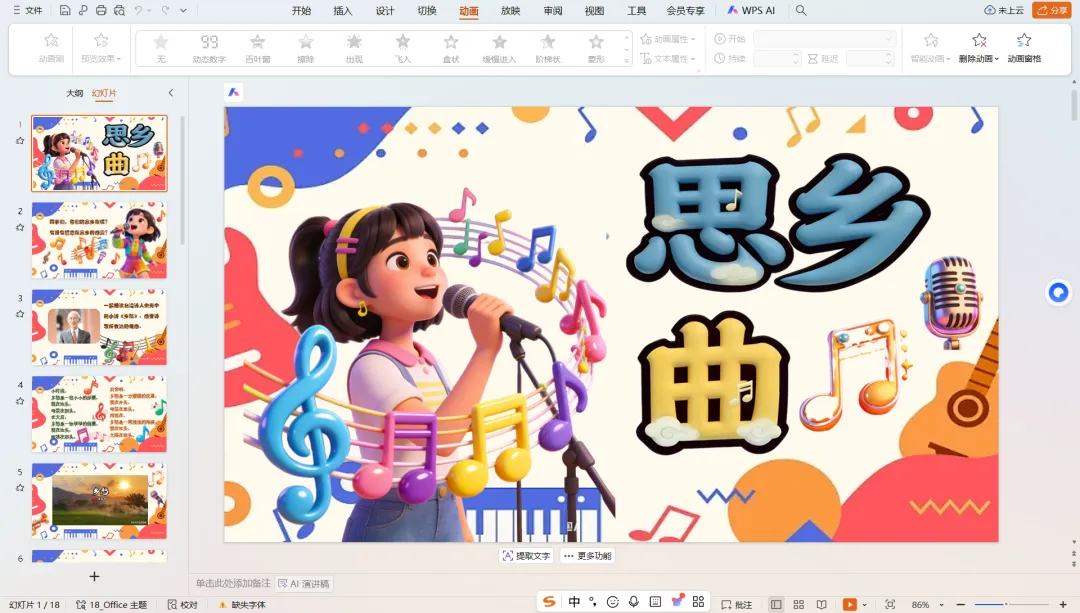Open print preview icon
This screenshot has height=613, width=1080.
pyautogui.click(x=120, y=10)
